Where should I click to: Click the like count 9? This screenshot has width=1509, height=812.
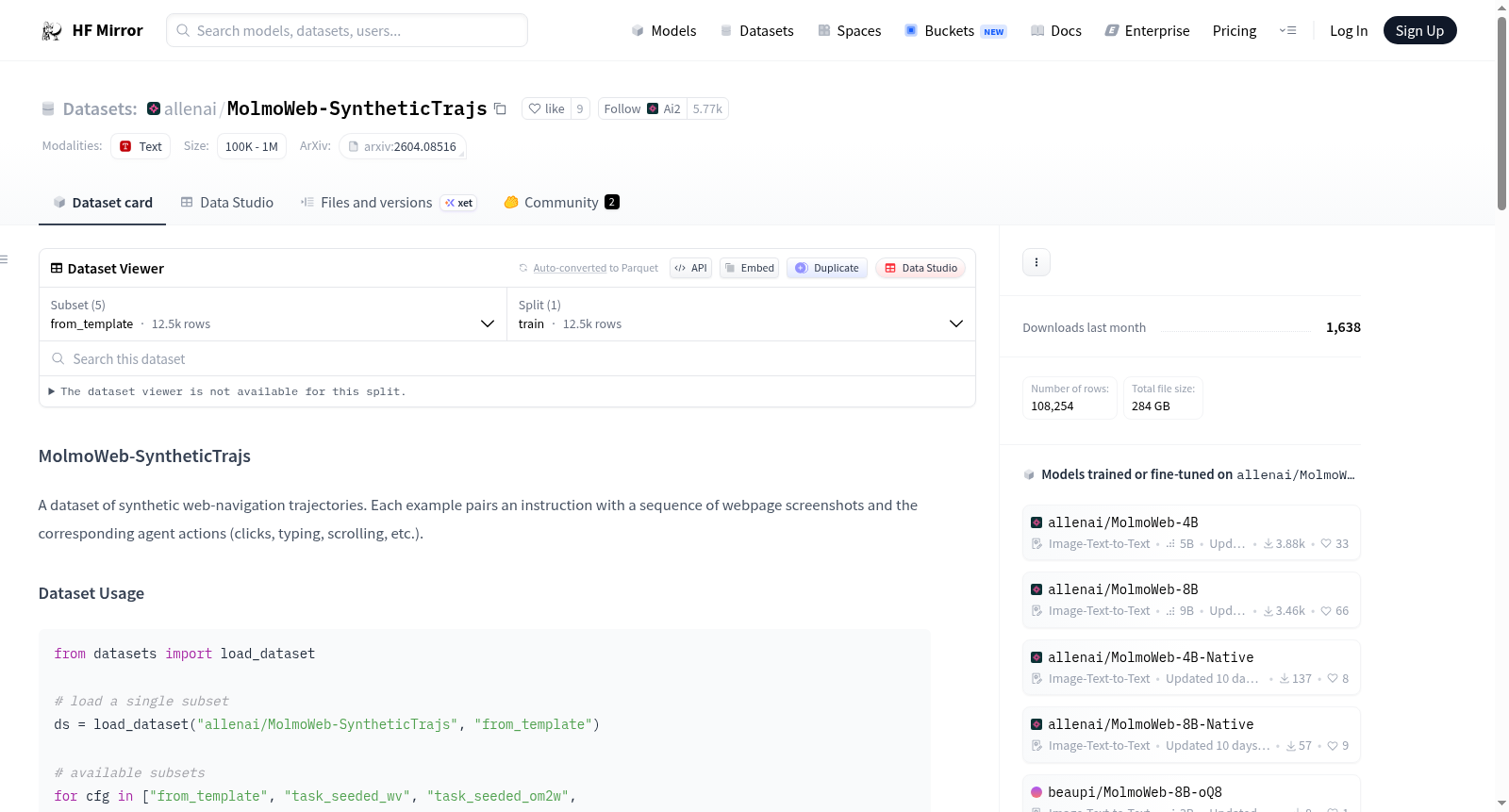580,108
